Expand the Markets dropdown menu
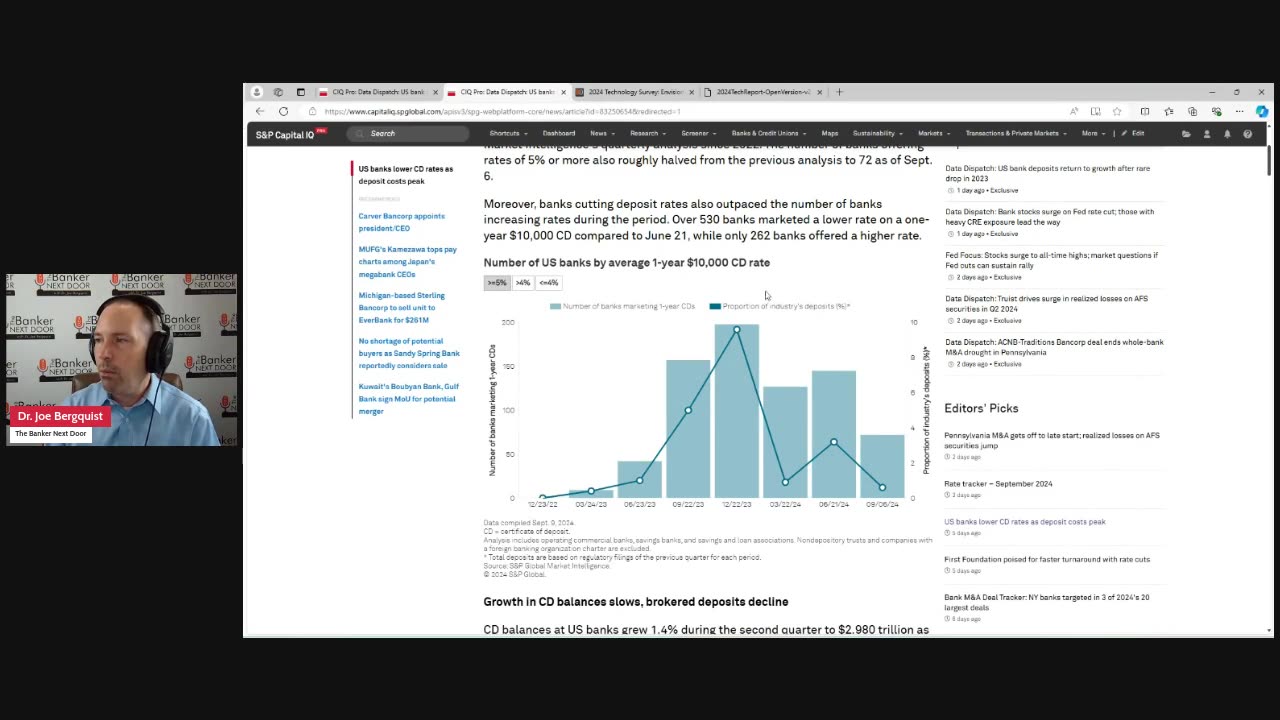Image resolution: width=1280 pixels, height=720 pixels. [x=934, y=133]
